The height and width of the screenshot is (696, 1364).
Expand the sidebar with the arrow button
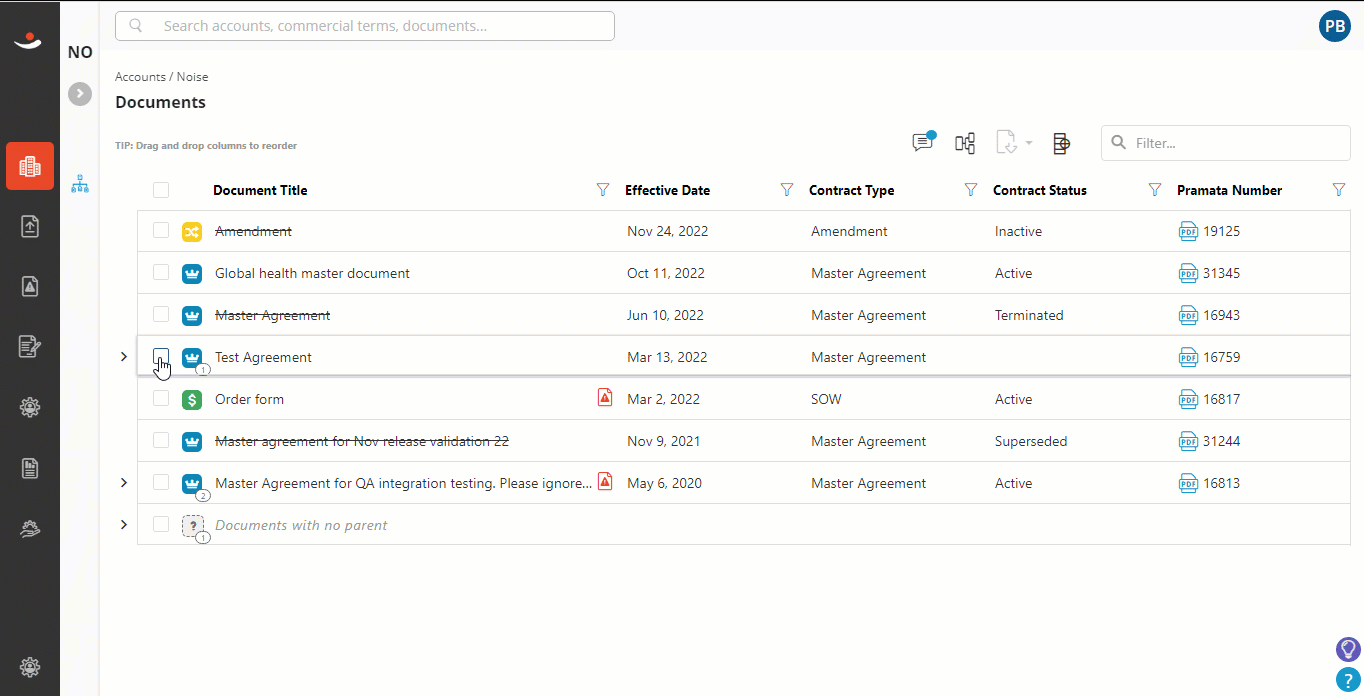(x=80, y=94)
